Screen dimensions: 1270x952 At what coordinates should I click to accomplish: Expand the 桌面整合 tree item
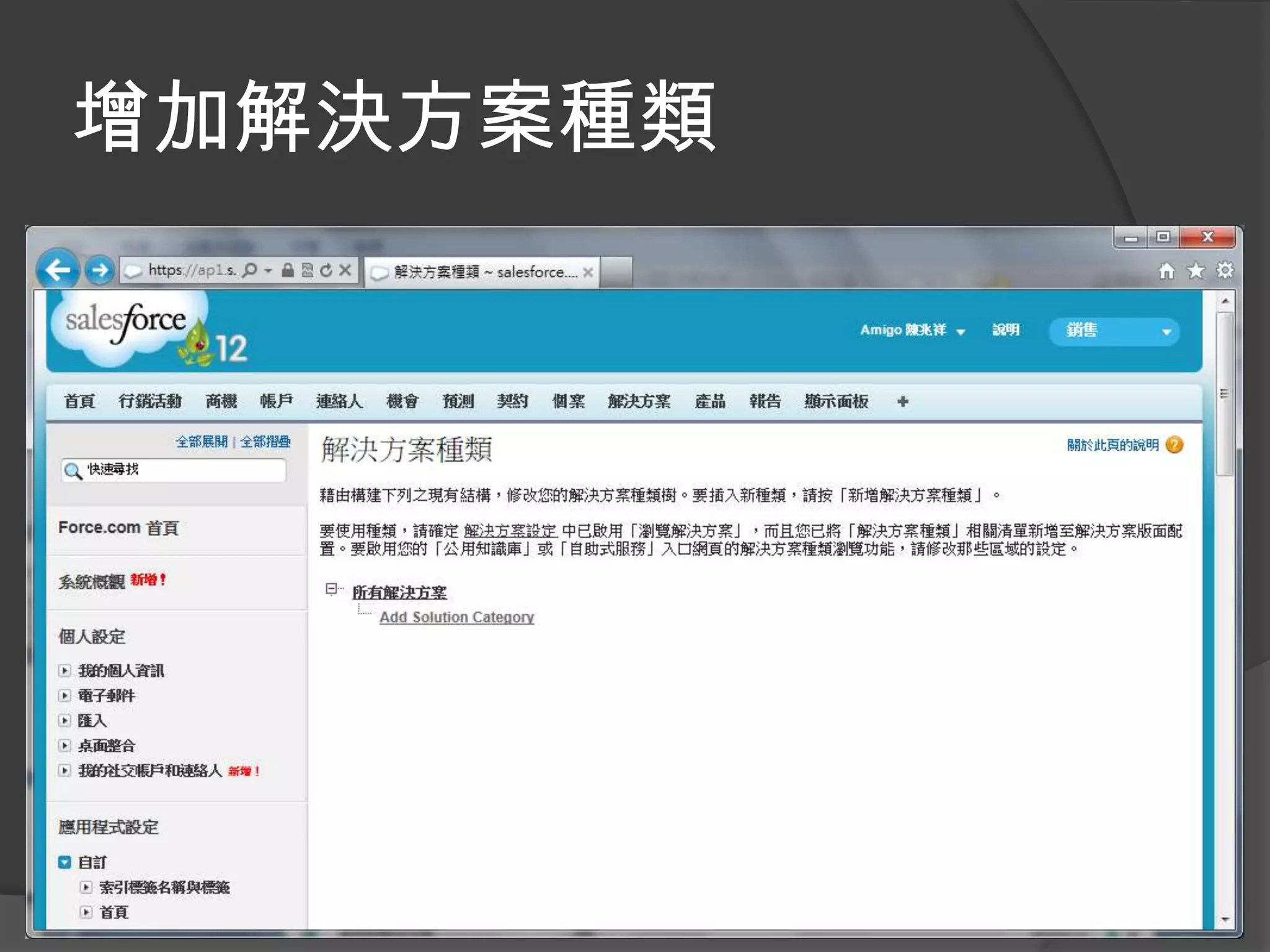click(64, 746)
